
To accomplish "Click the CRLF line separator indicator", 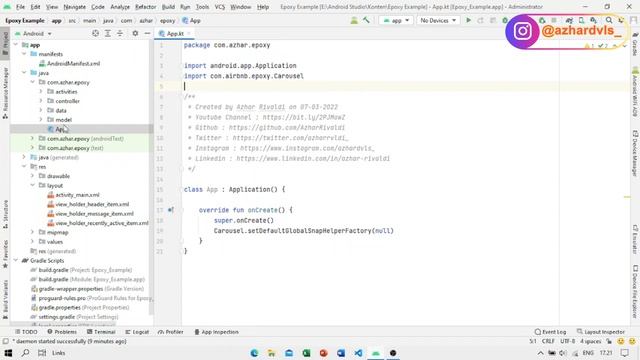I will [x=548, y=341].
